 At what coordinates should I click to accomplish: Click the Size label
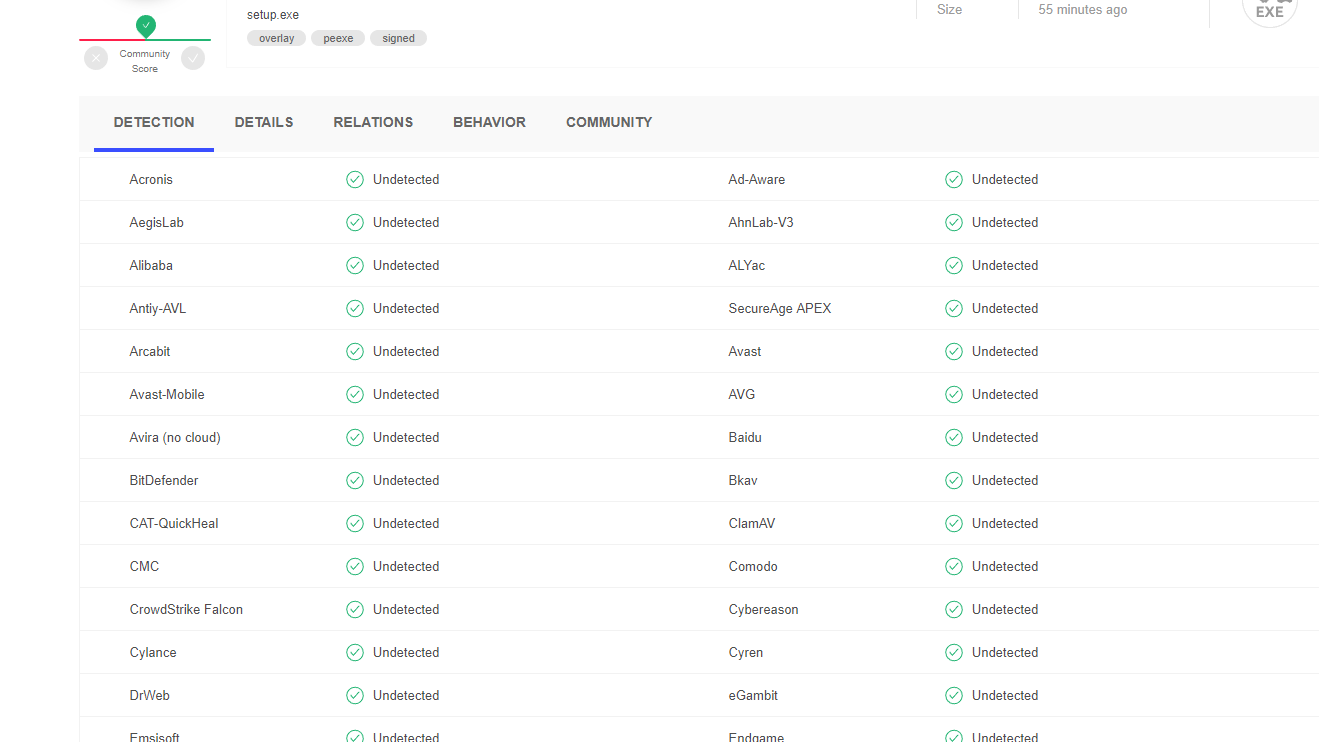949,10
